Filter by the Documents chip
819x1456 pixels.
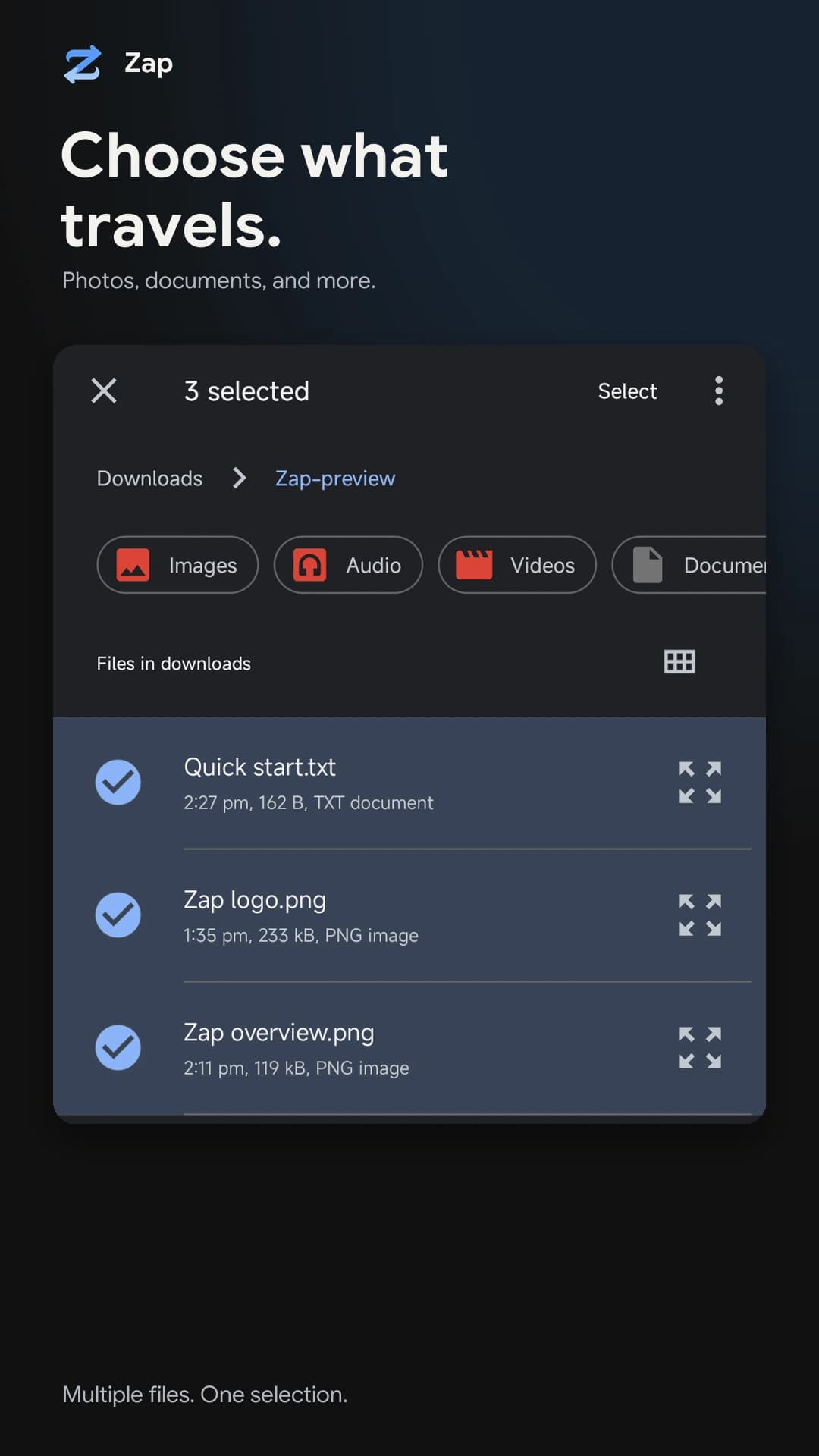click(689, 565)
